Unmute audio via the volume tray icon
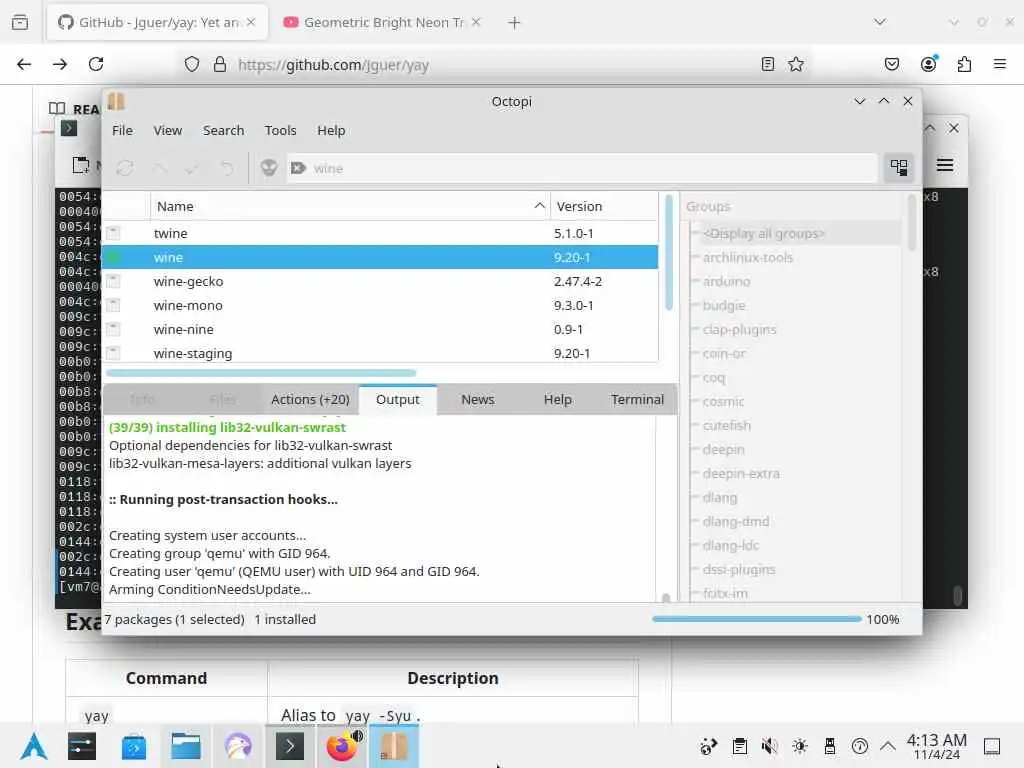Screen dimensions: 1024x768 pyautogui.click(x=769, y=746)
